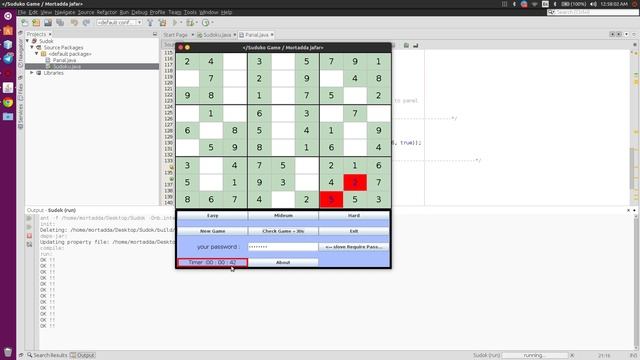Screen dimensions: 640x360
Task: Open the Navigate menu
Action: click(65, 12)
